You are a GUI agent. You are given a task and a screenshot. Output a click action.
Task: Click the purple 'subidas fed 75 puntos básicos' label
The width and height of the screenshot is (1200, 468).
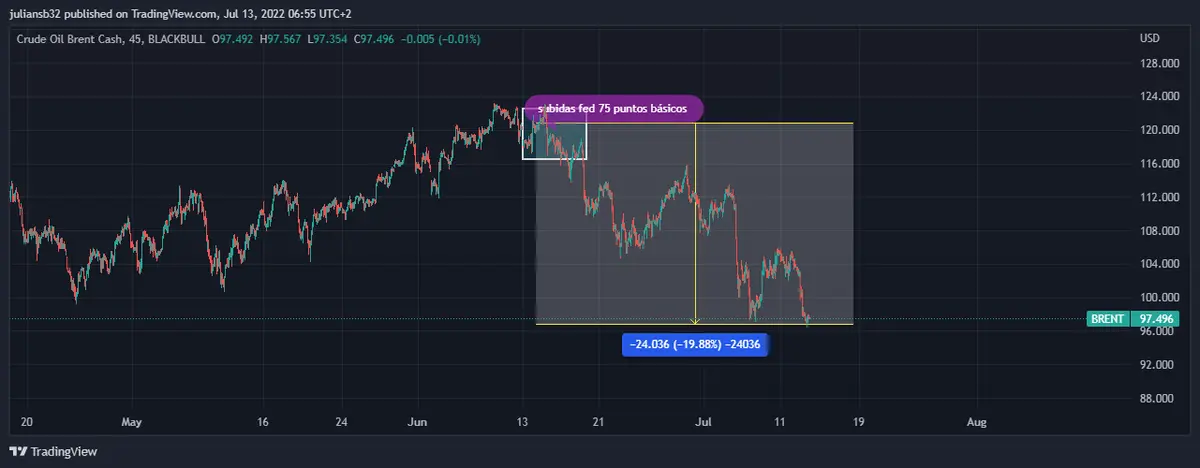613,108
